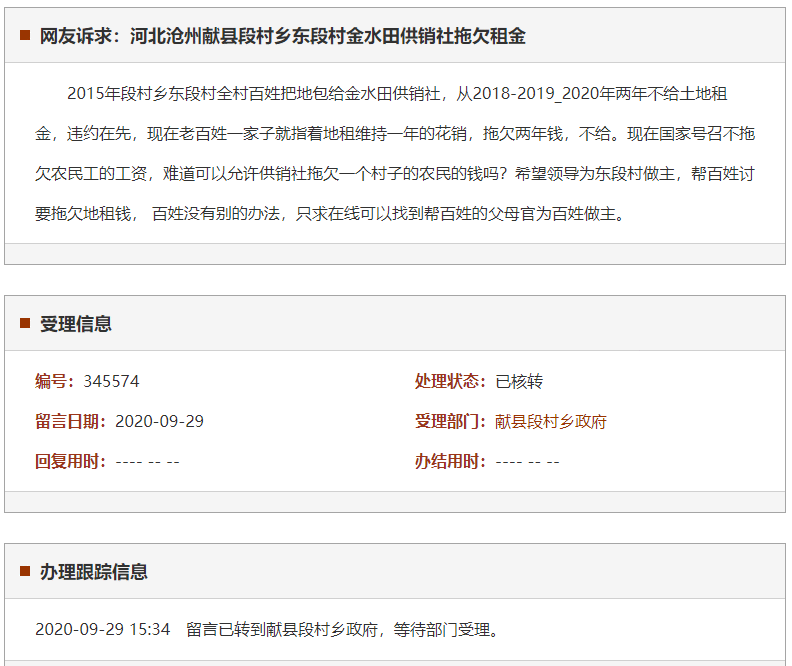Select the message date 2020-09-29 in 受理信息
The height and width of the screenshot is (666, 792).
coord(159,421)
